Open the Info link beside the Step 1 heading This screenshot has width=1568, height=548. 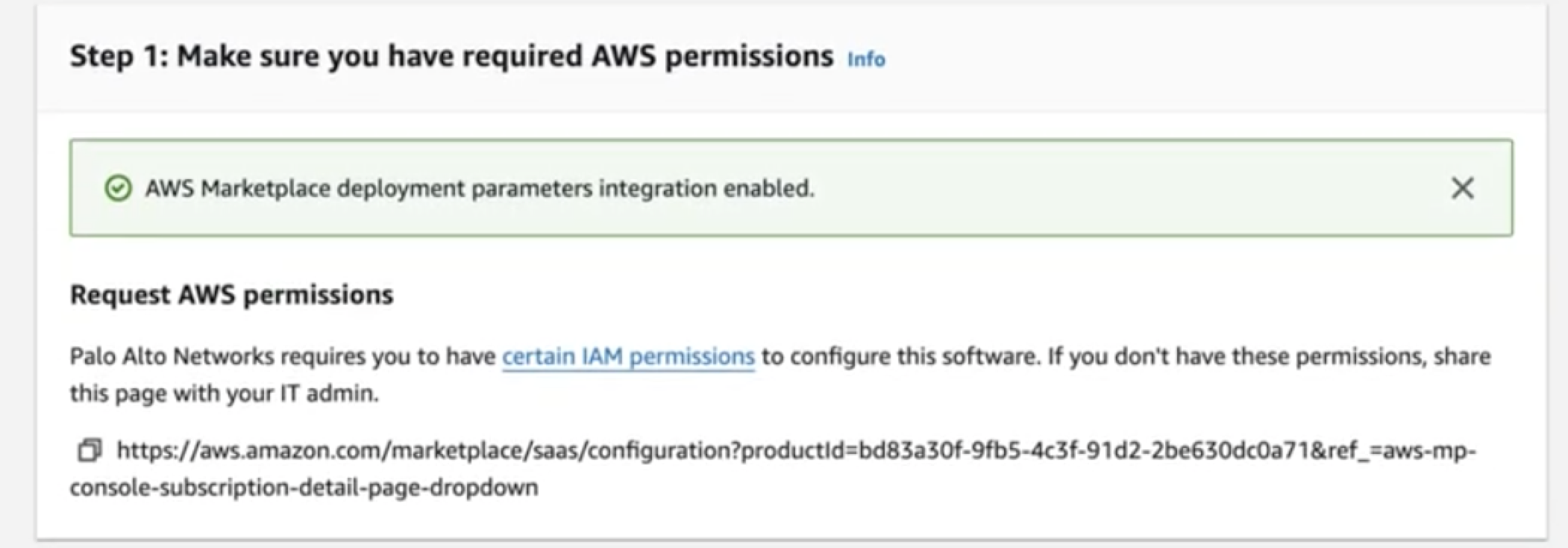click(x=865, y=60)
